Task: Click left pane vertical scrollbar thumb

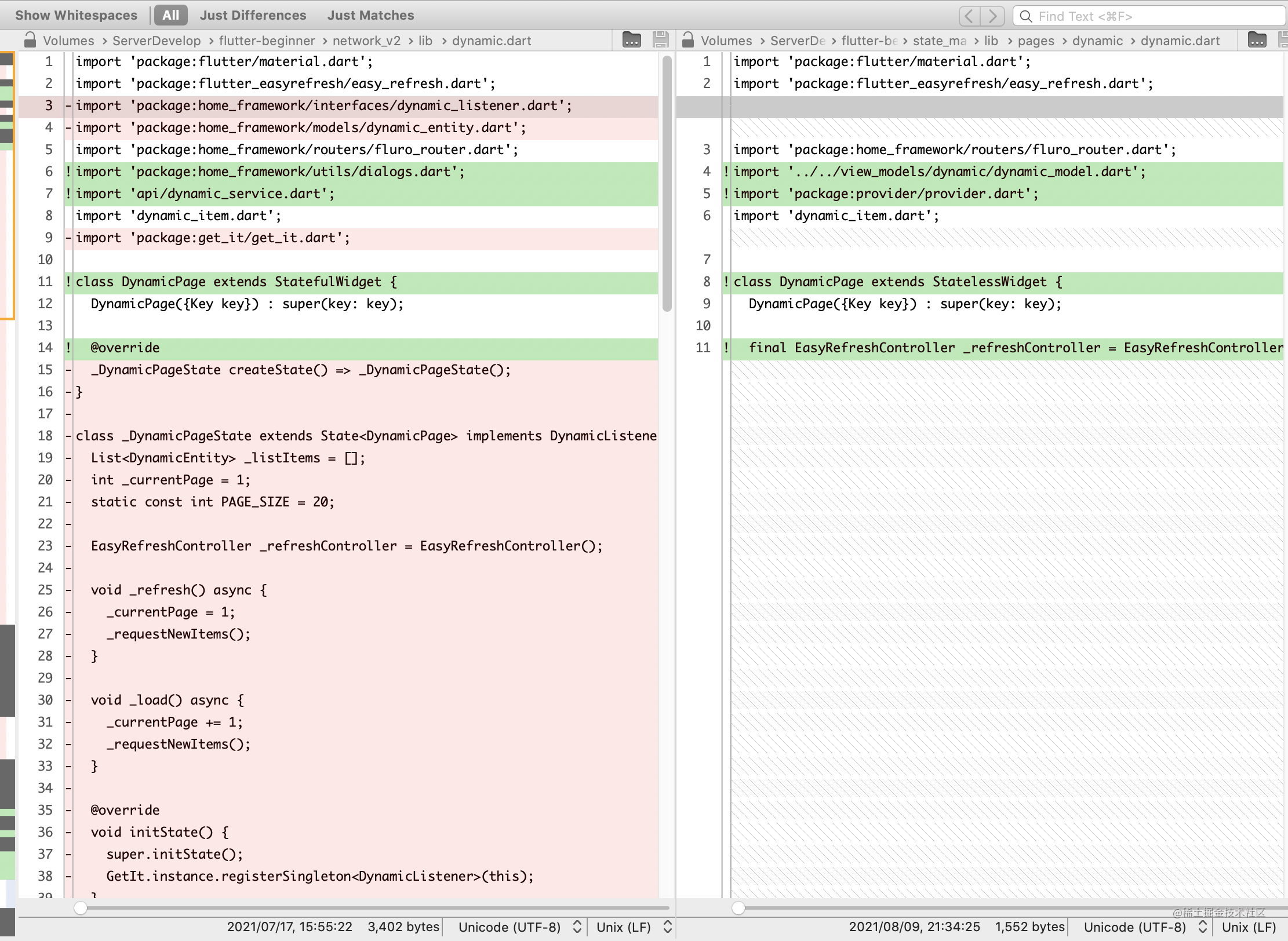Action: pyautogui.click(x=667, y=183)
